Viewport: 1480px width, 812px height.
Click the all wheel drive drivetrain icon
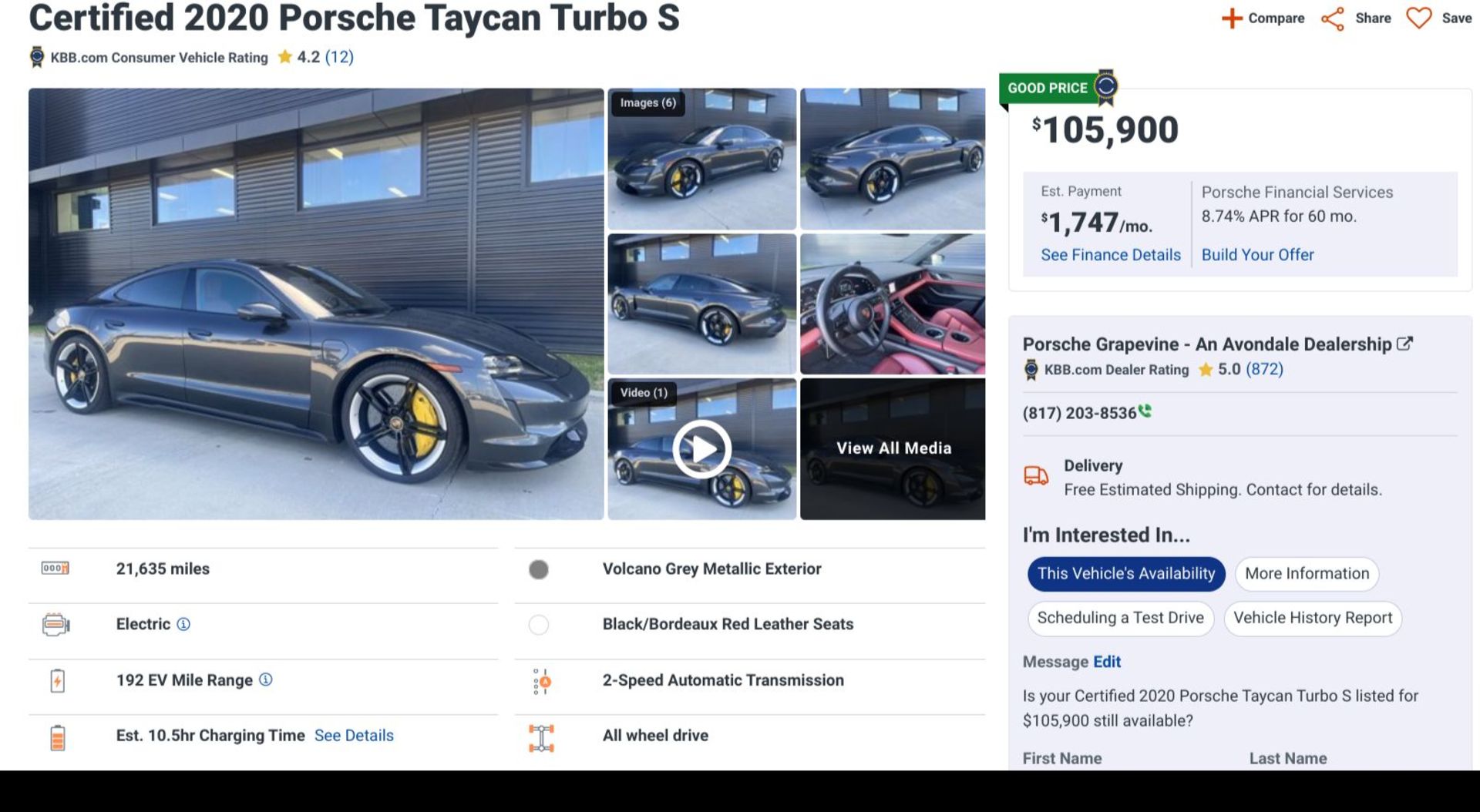(541, 737)
